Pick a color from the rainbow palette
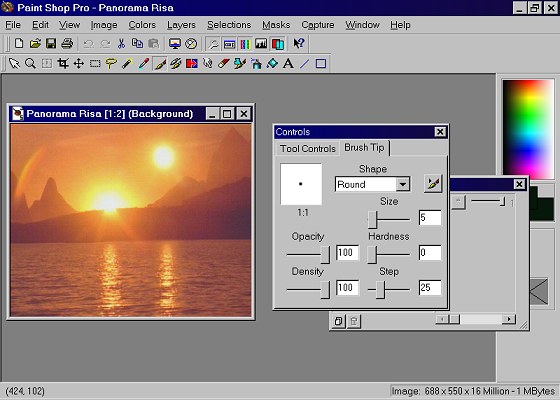This screenshot has height=400, width=560. (528, 129)
